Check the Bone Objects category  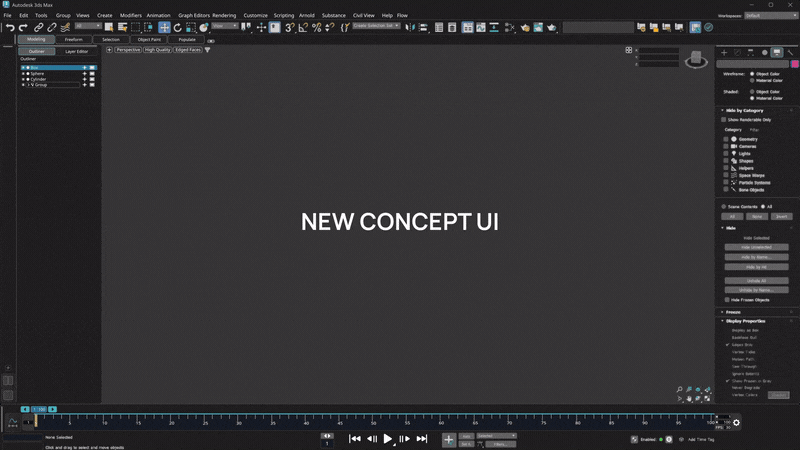tap(726, 190)
